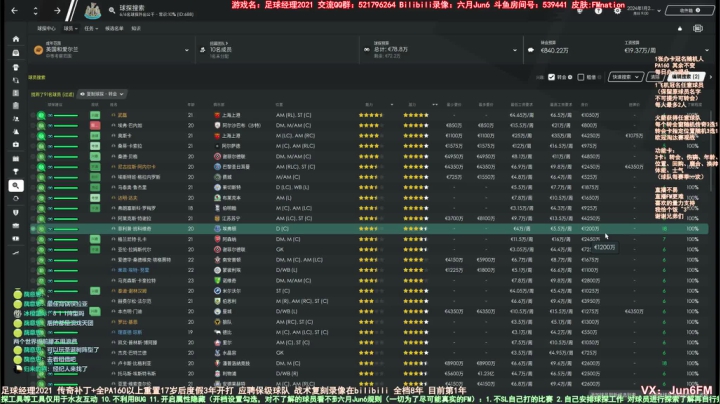The image size is (720, 404).
Task: Click the print icon at top right
Action: [x=698, y=28]
